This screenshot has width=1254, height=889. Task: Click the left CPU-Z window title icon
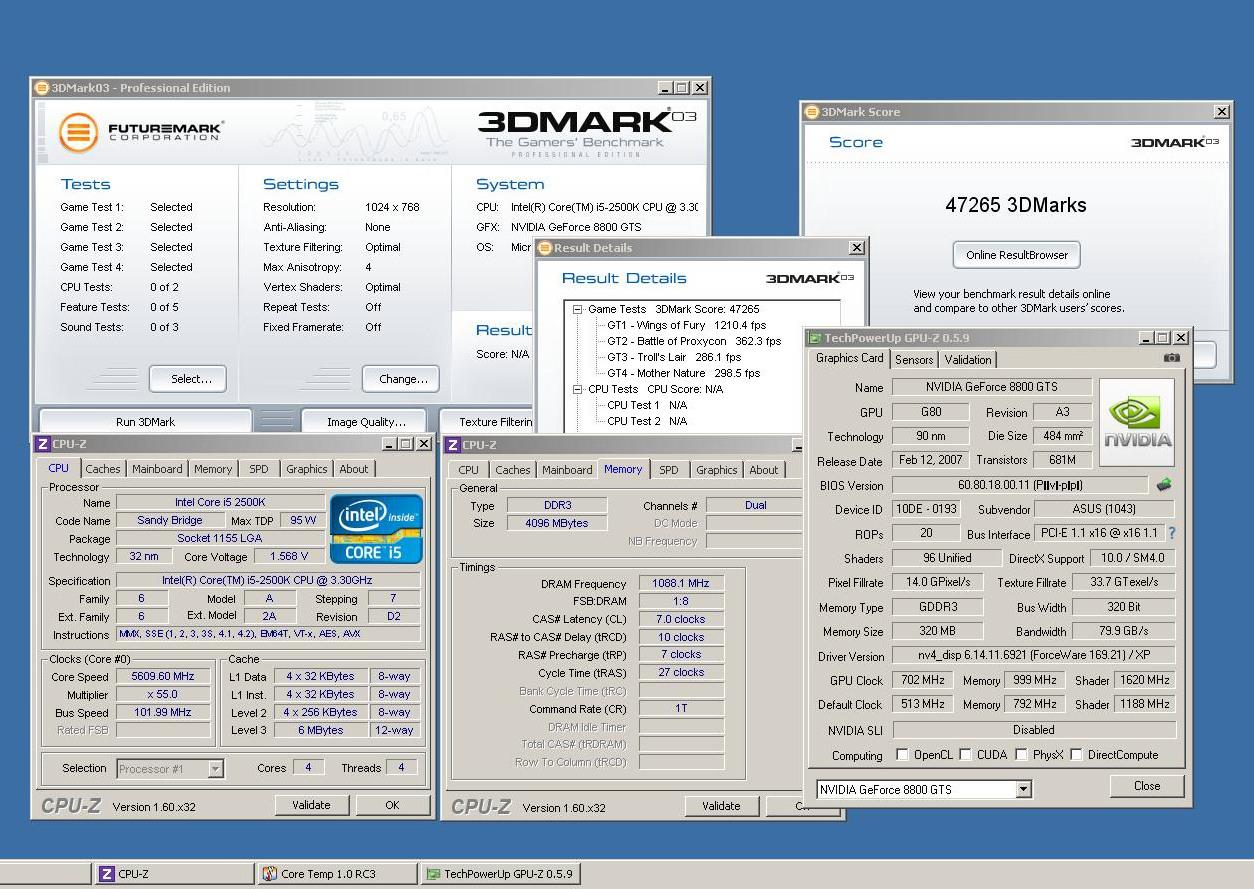point(42,444)
